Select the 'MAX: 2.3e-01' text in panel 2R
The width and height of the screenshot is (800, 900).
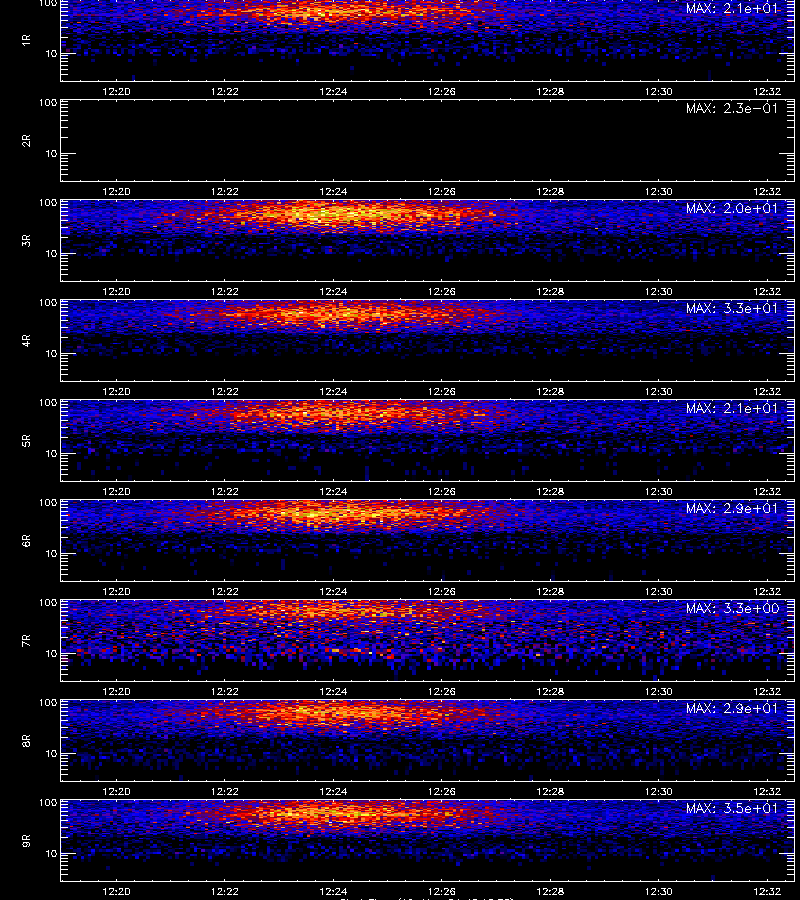732,108
